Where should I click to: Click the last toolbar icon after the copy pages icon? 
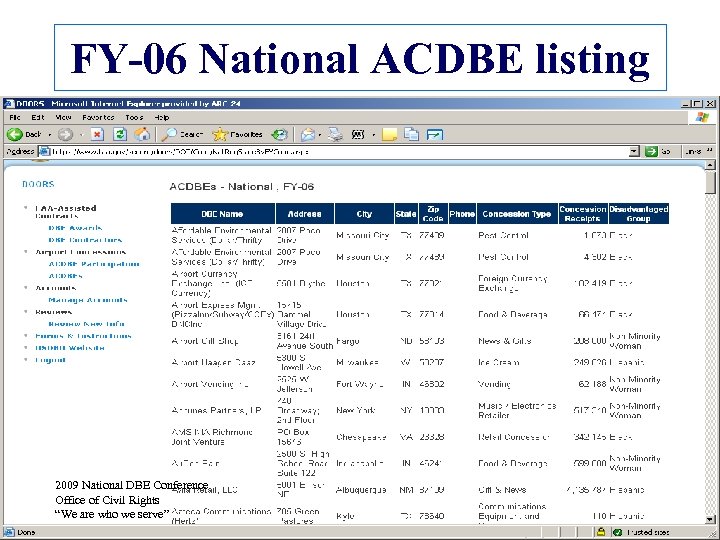tap(434, 134)
